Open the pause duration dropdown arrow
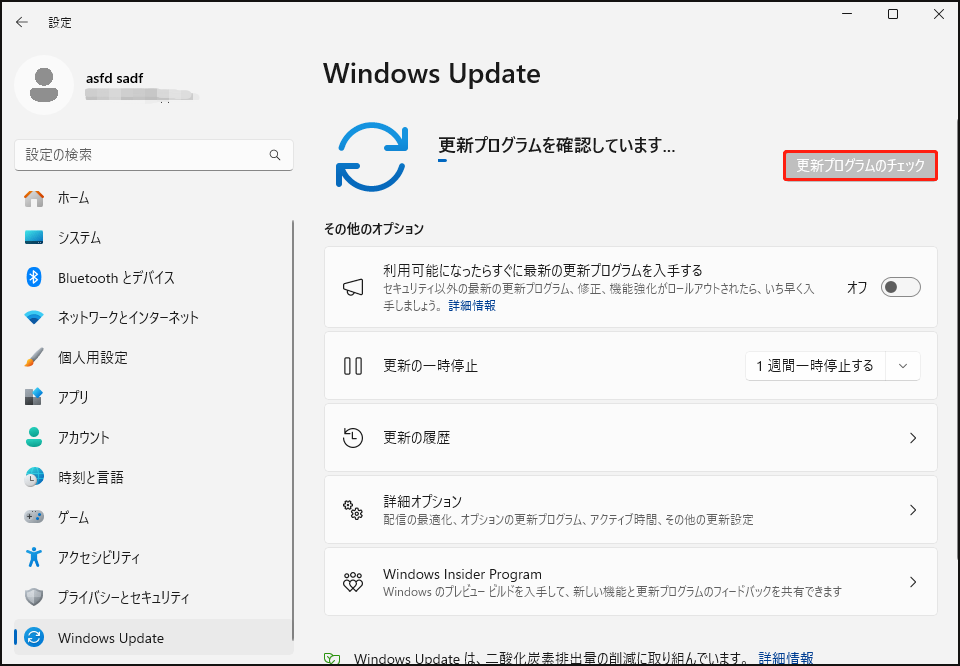The image size is (960, 666). 902,366
